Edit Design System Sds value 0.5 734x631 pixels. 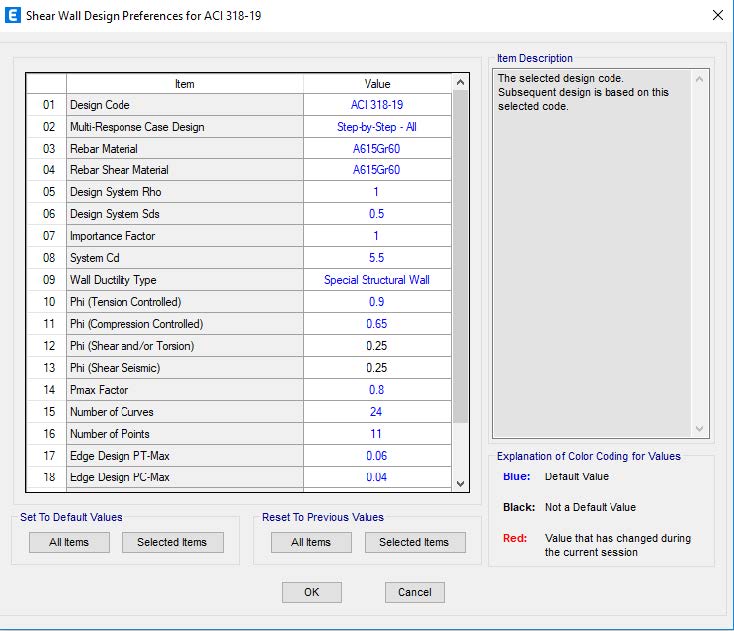click(377, 214)
